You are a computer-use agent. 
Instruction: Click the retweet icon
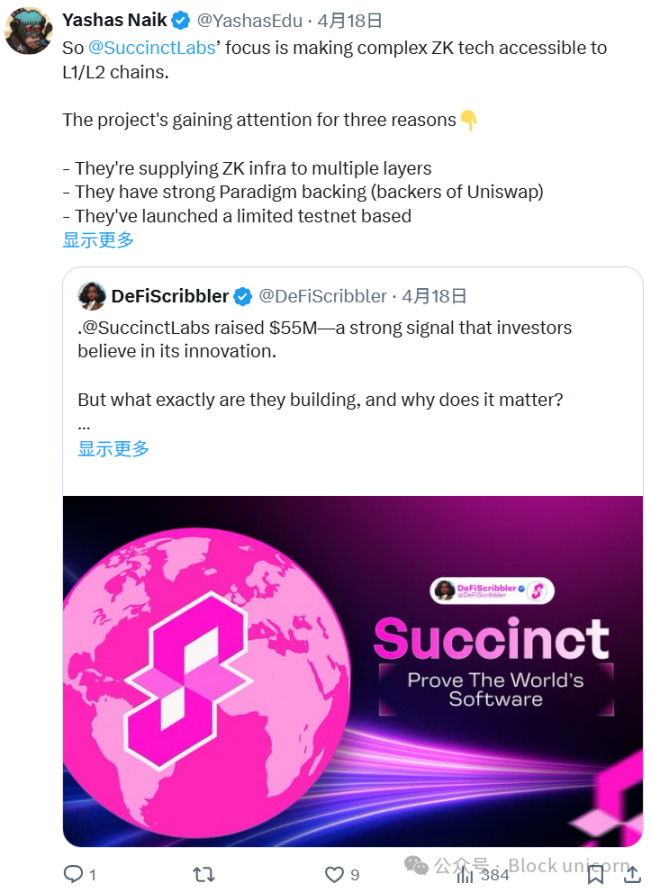point(204,874)
